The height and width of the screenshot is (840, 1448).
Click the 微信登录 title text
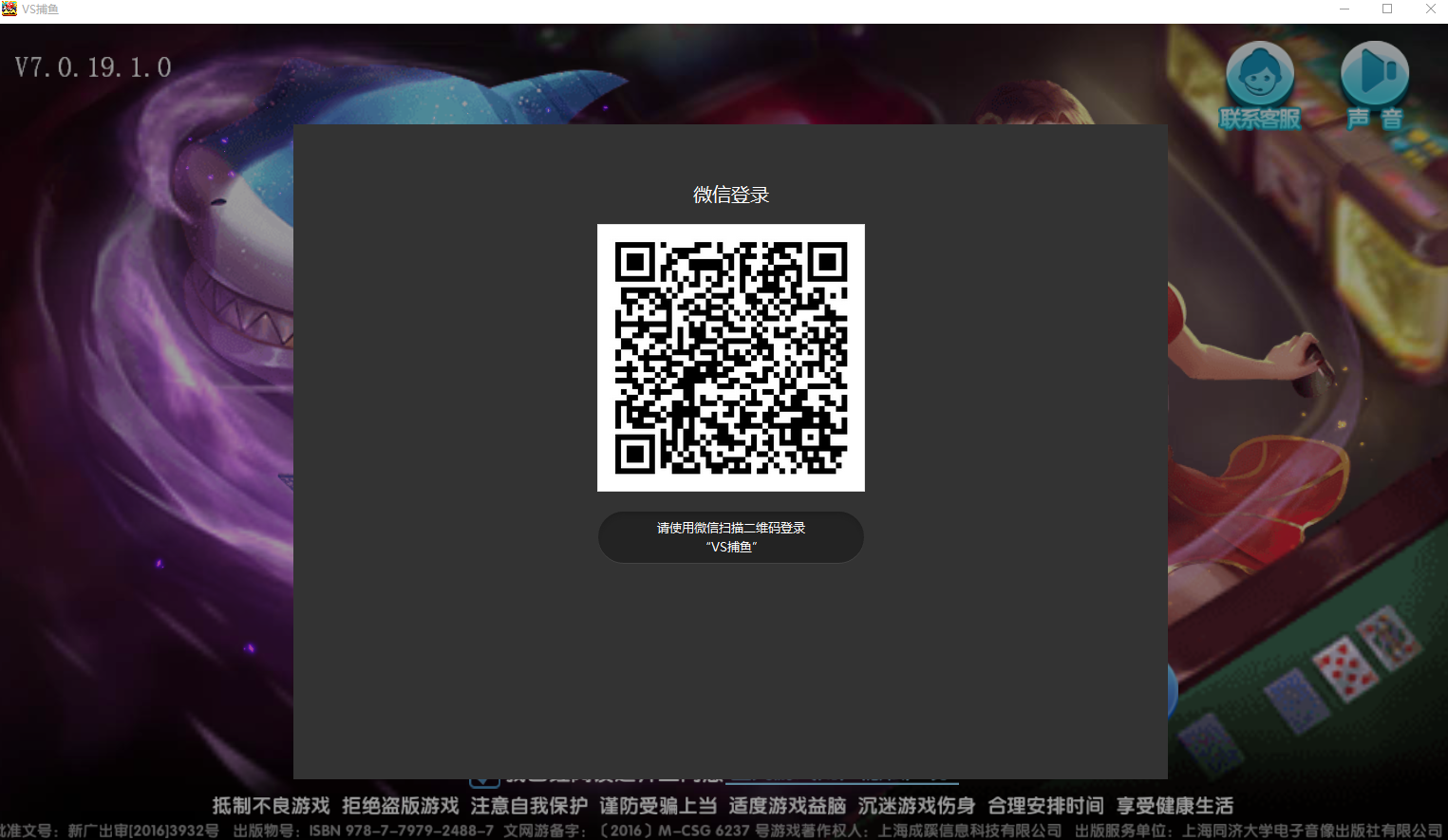(731, 195)
